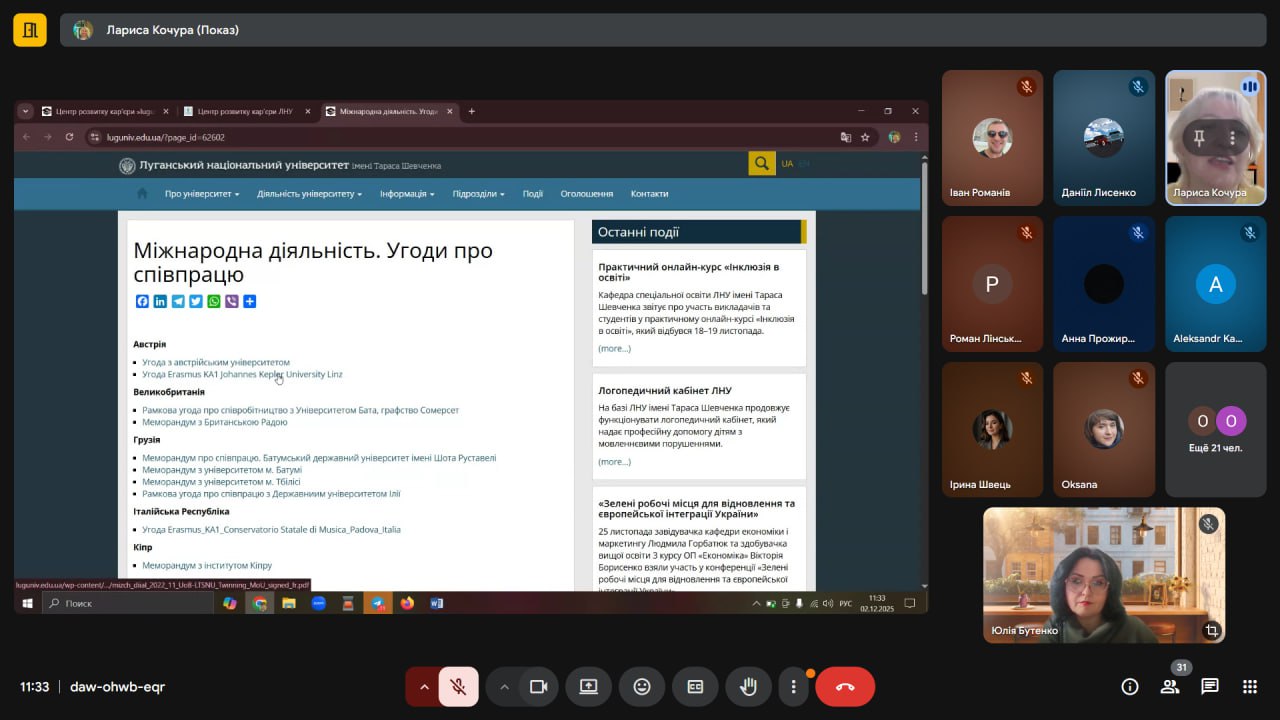
Task: Open the 'Ещё 21 чел.' participants tile
Action: pos(1215,429)
